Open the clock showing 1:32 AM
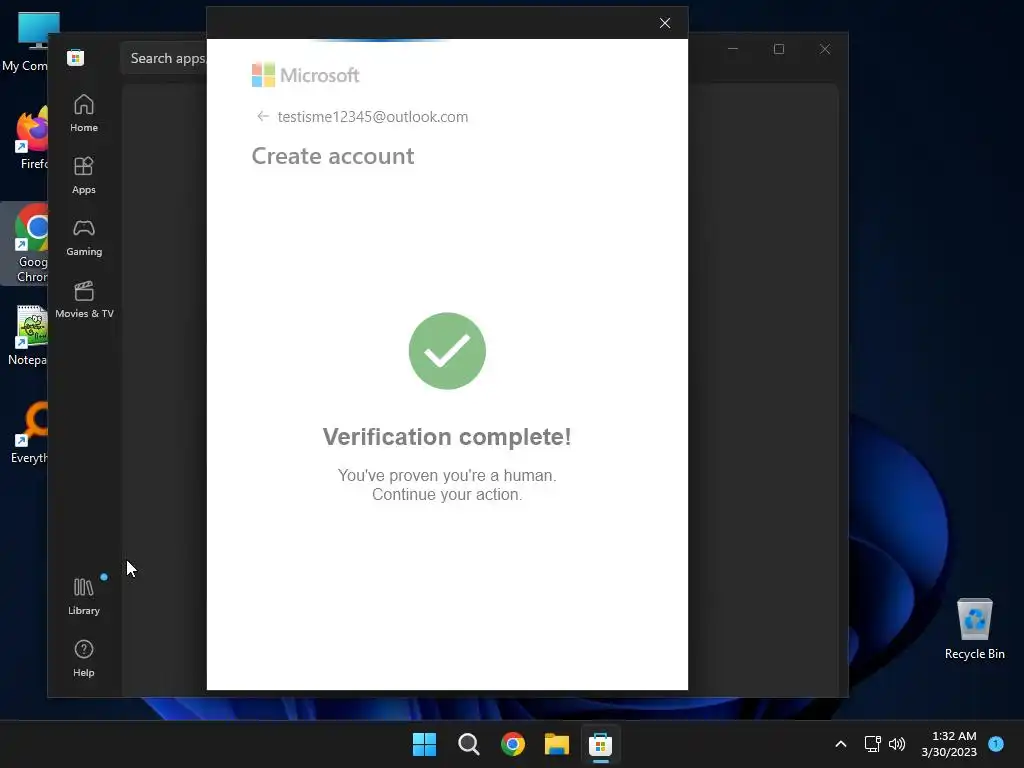Screen dimensions: 1024x768 pyautogui.click(x=950, y=744)
